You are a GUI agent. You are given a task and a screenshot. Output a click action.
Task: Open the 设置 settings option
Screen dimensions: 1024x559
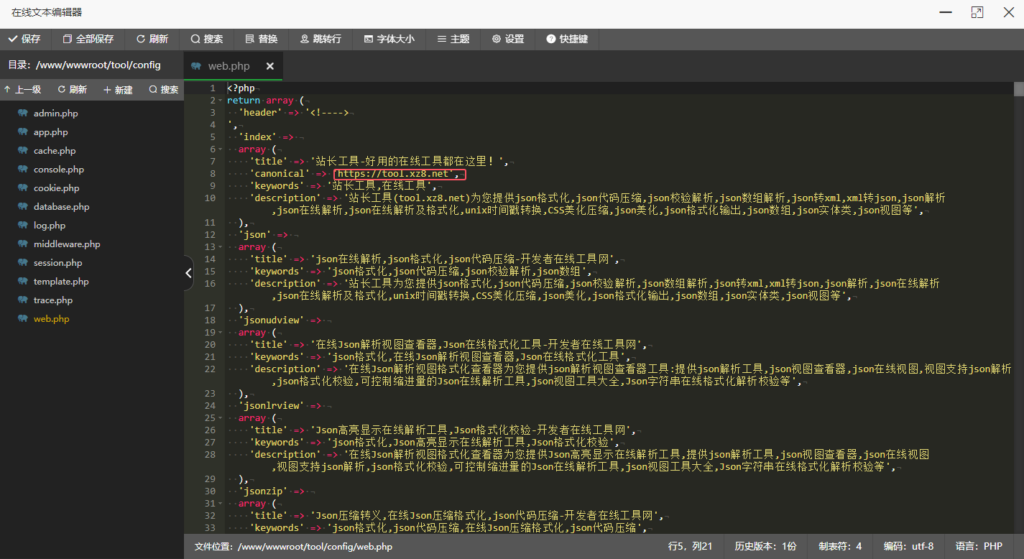(x=508, y=39)
